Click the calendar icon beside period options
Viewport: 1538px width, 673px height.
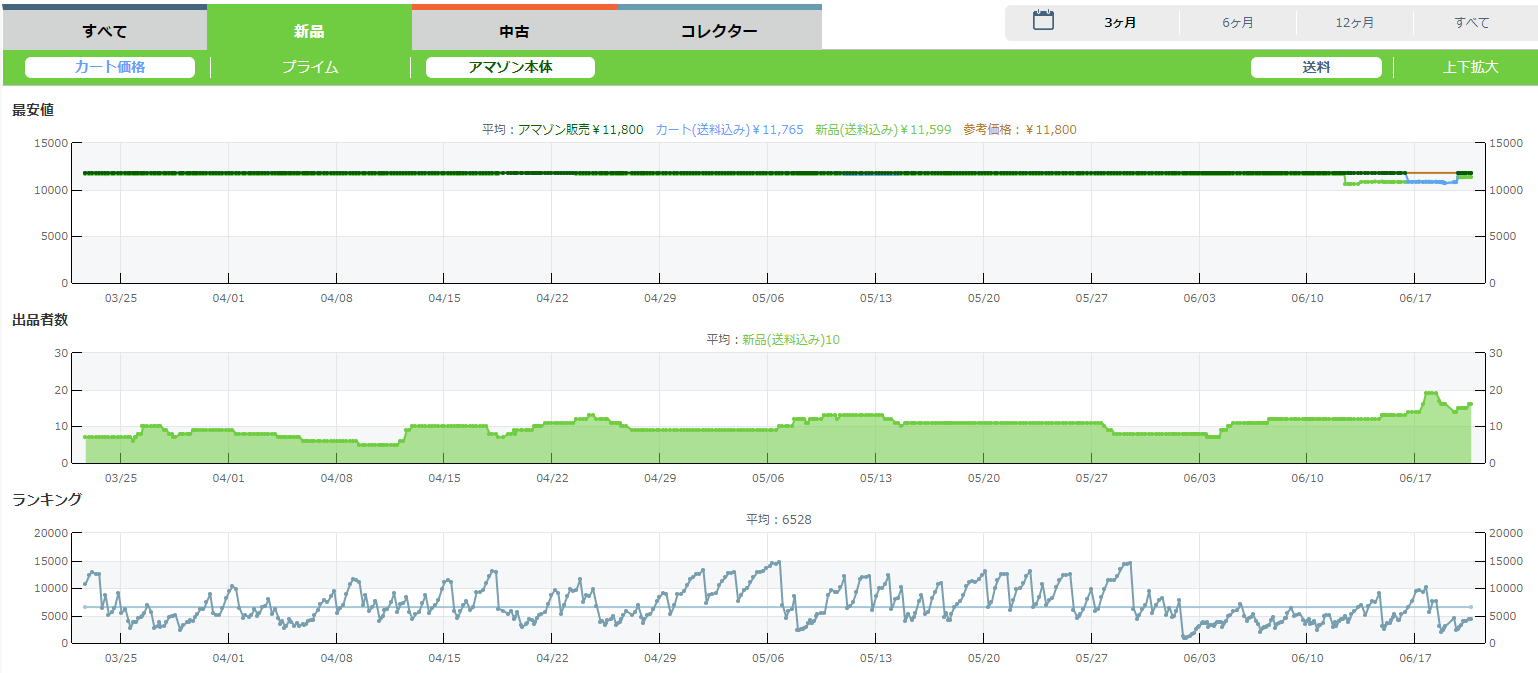click(x=1043, y=21)
